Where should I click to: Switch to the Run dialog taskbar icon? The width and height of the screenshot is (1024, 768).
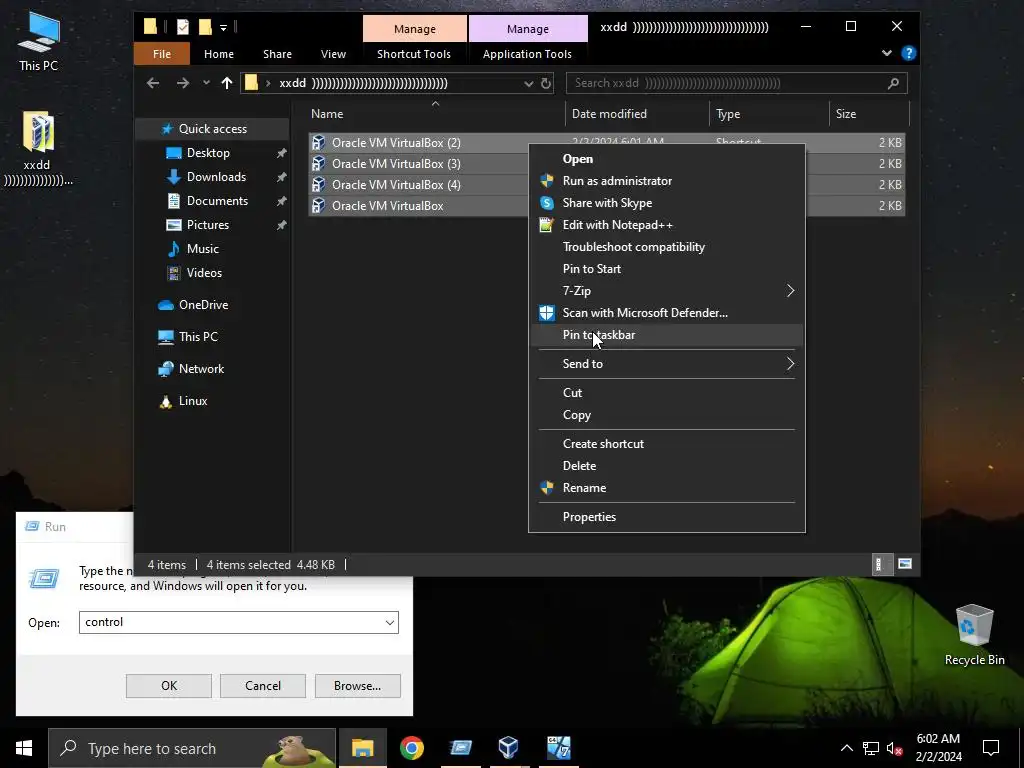pos(460,748)
